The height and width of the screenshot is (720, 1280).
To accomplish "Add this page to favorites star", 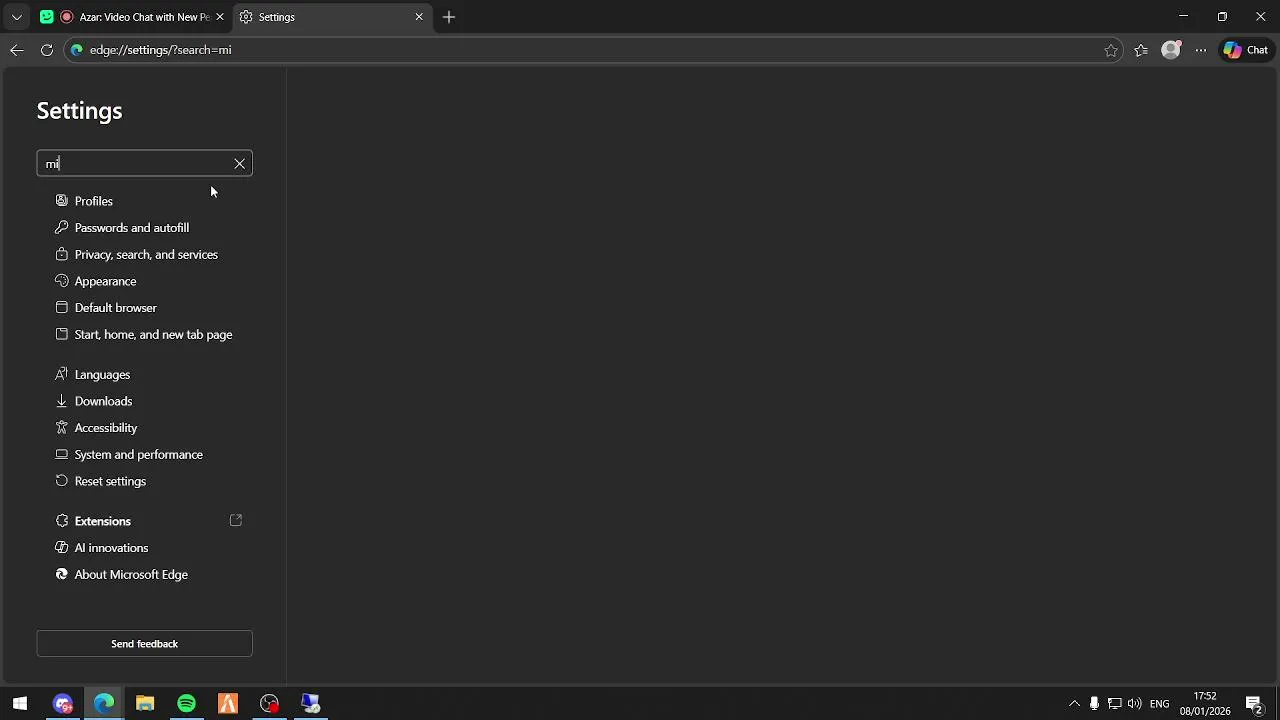I will pyautogui.click(x=1111, y=50).
